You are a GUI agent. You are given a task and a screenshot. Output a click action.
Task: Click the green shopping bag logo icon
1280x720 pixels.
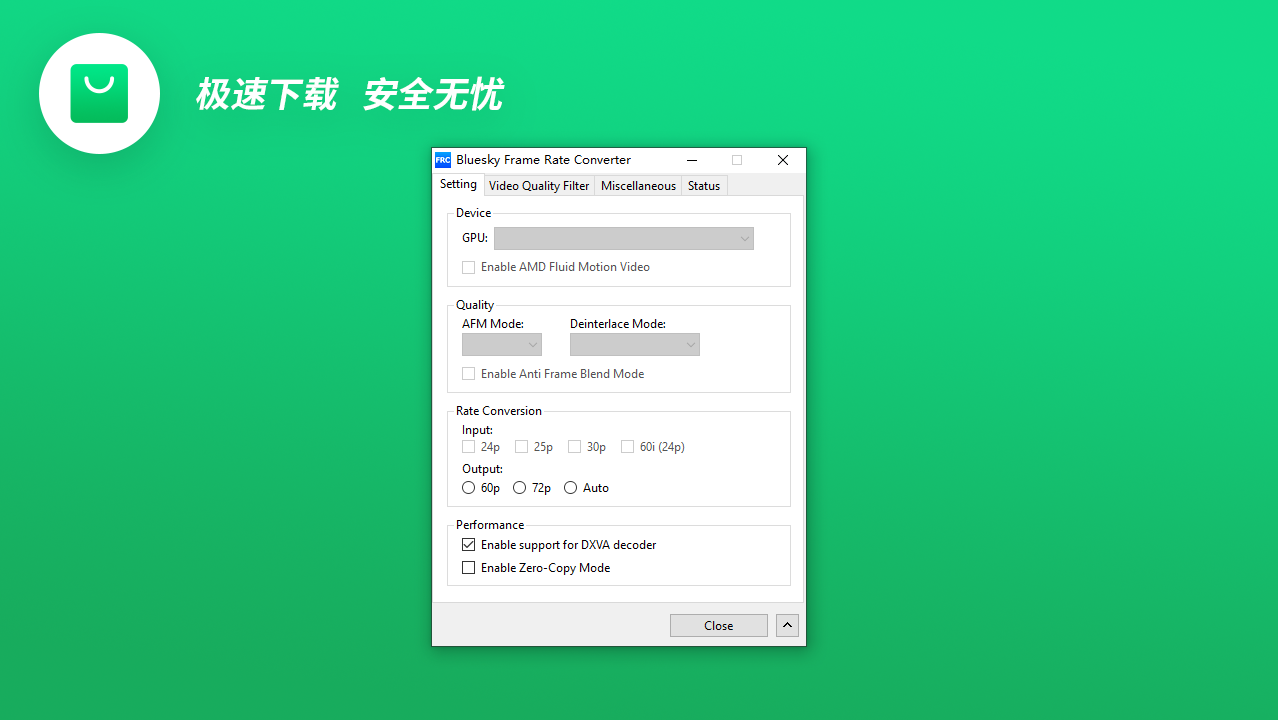pos(99,93)
